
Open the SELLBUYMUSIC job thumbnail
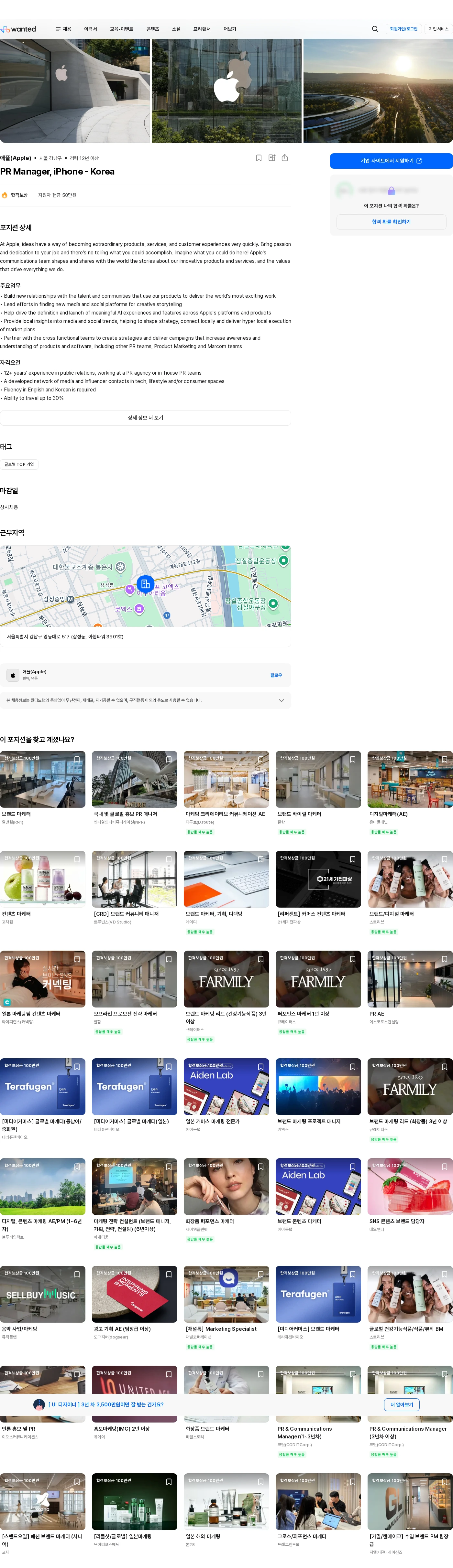pyautogui.click(x=43, y=1295)
